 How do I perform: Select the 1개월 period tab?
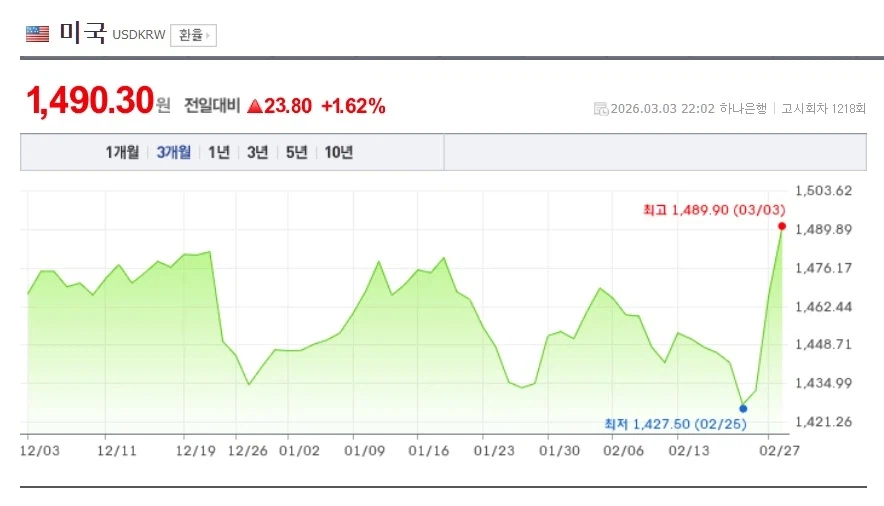point(122,153)
